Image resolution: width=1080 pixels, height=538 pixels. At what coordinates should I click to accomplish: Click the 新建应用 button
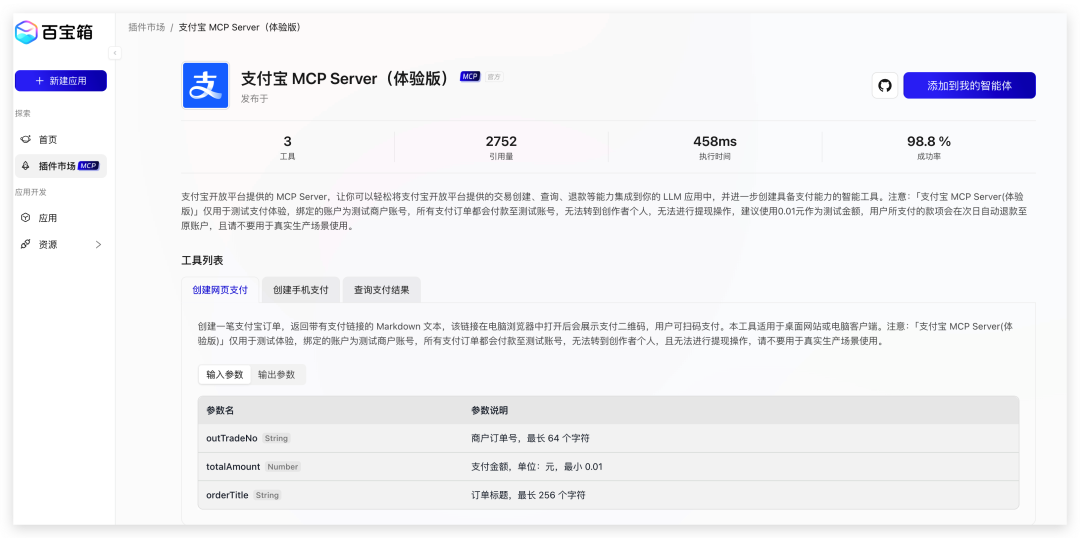(61, 81)
